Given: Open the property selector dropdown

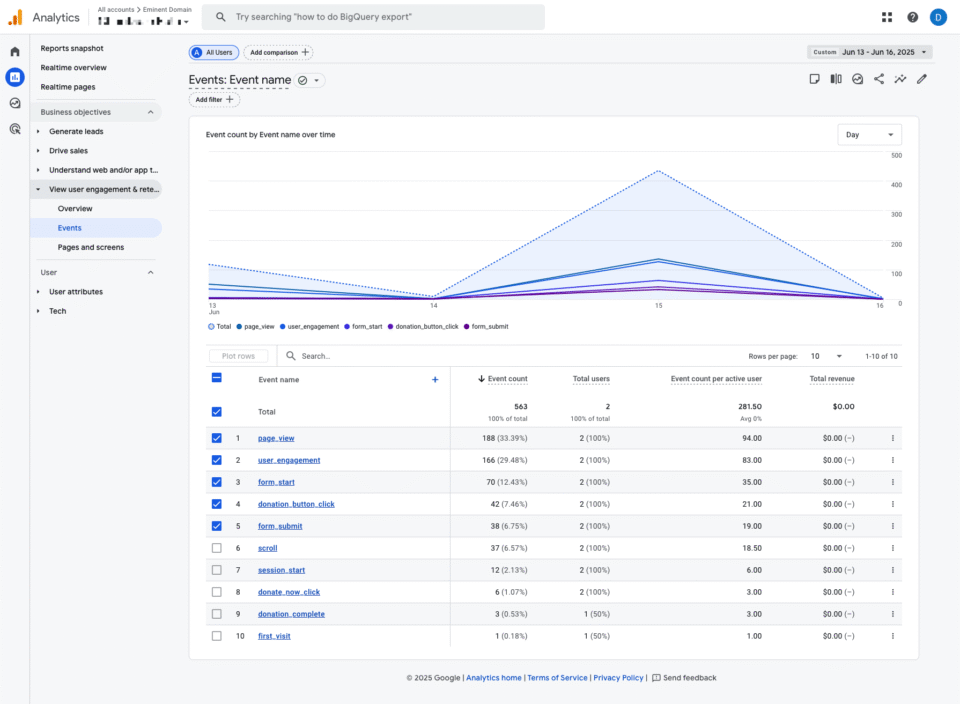Looking at the screenshot, I should point(144,21).
